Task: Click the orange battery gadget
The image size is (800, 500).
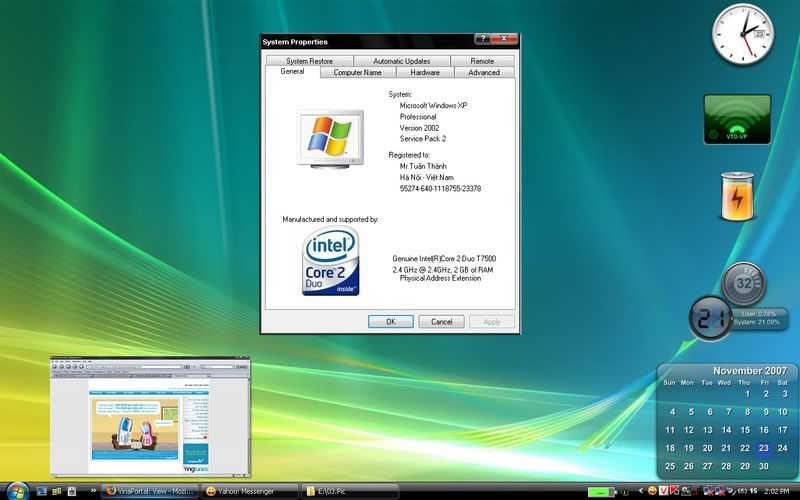Action: (x=736, y=196)
